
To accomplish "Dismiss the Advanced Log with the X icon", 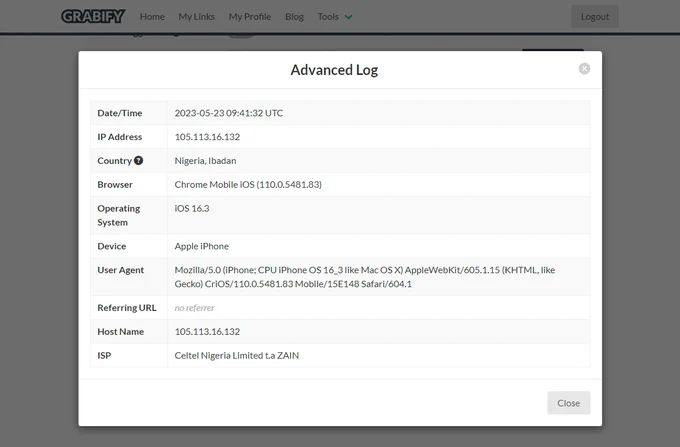I will coord(584,69).
